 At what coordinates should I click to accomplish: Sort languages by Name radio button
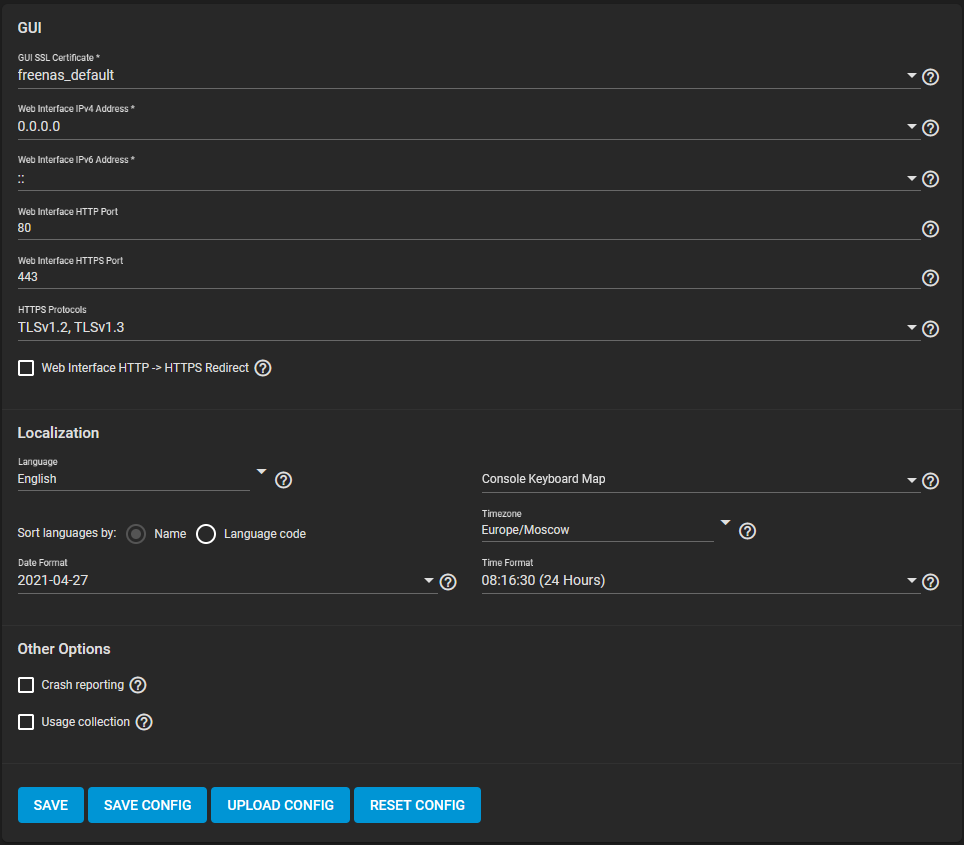click(x=136, y=534)
